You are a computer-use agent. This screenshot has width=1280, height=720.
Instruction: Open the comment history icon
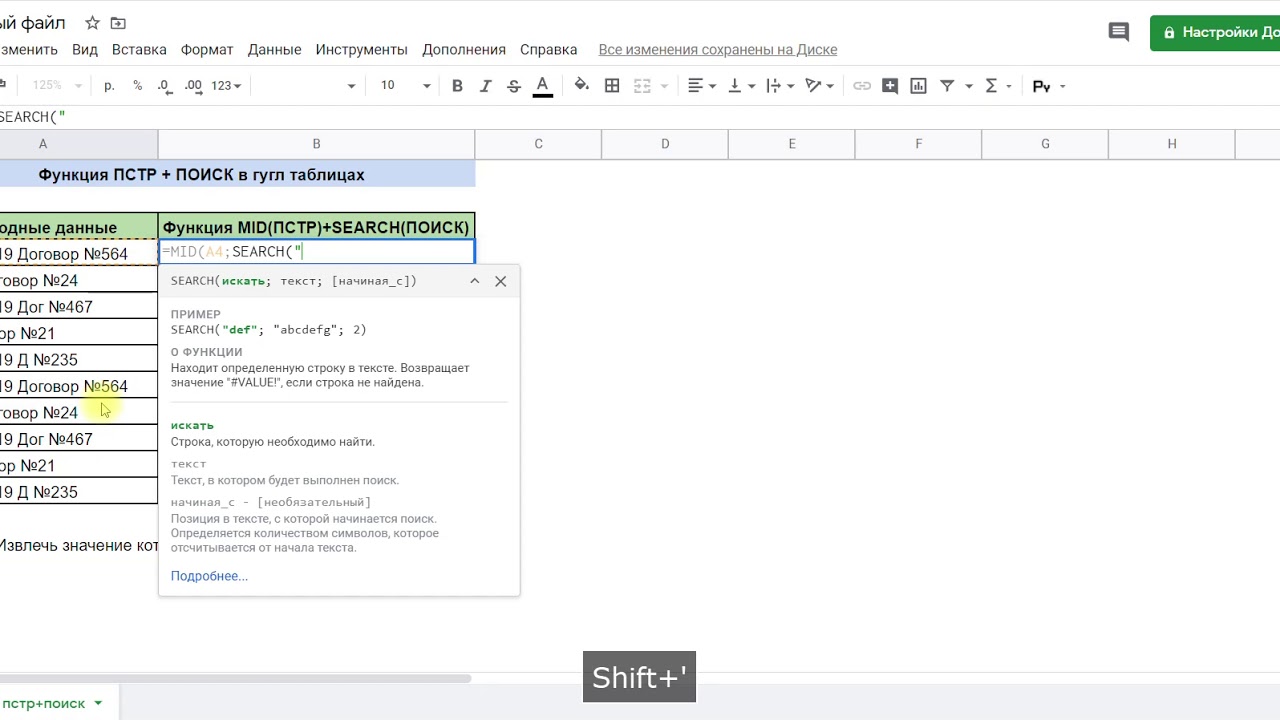click(x=1119, y=32)
